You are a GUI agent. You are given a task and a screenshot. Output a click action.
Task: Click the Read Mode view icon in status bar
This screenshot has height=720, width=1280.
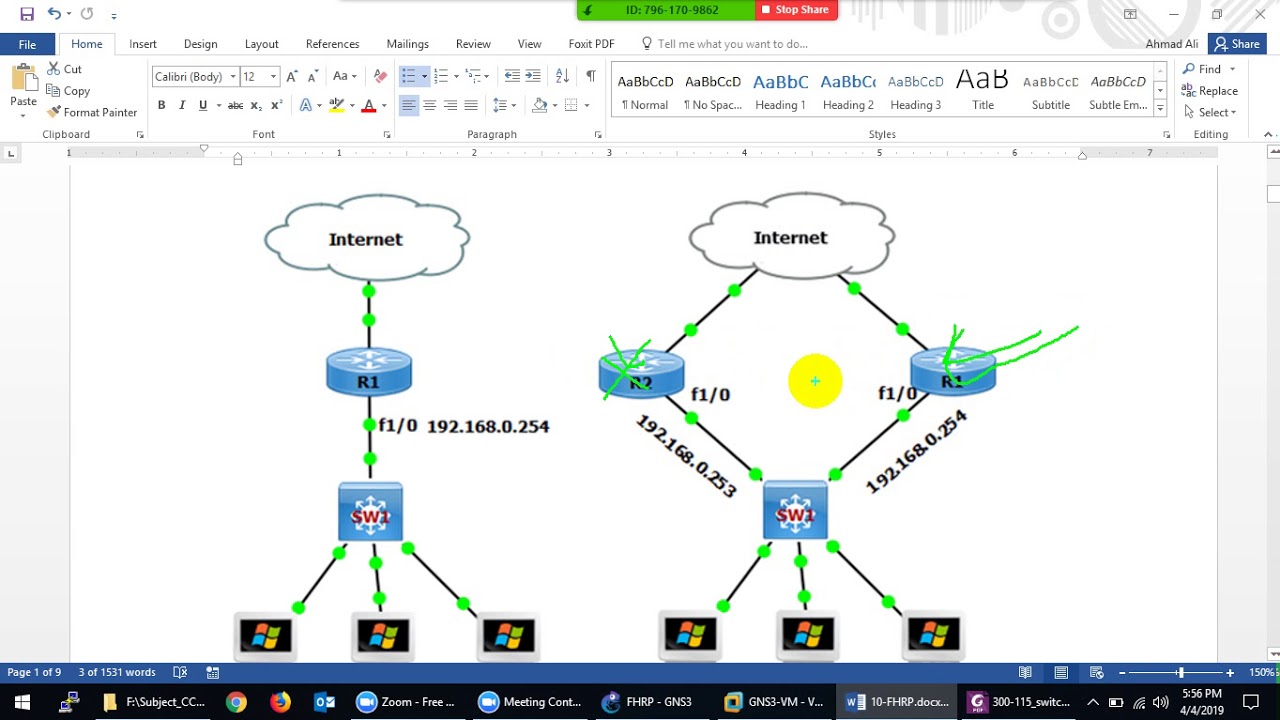(1025, 673)
